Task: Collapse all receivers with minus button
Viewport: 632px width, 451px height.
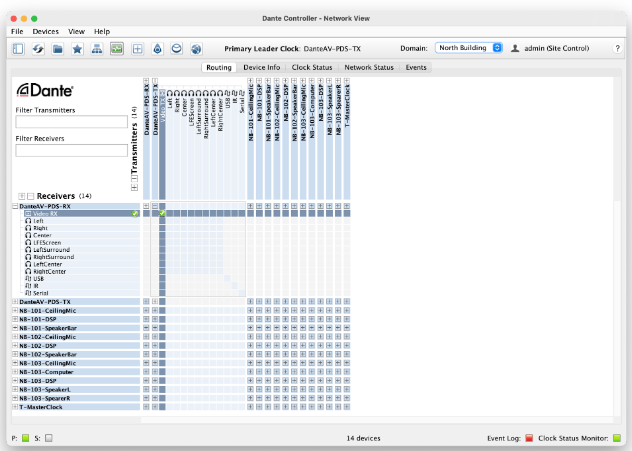Action: tap(31, 196)
